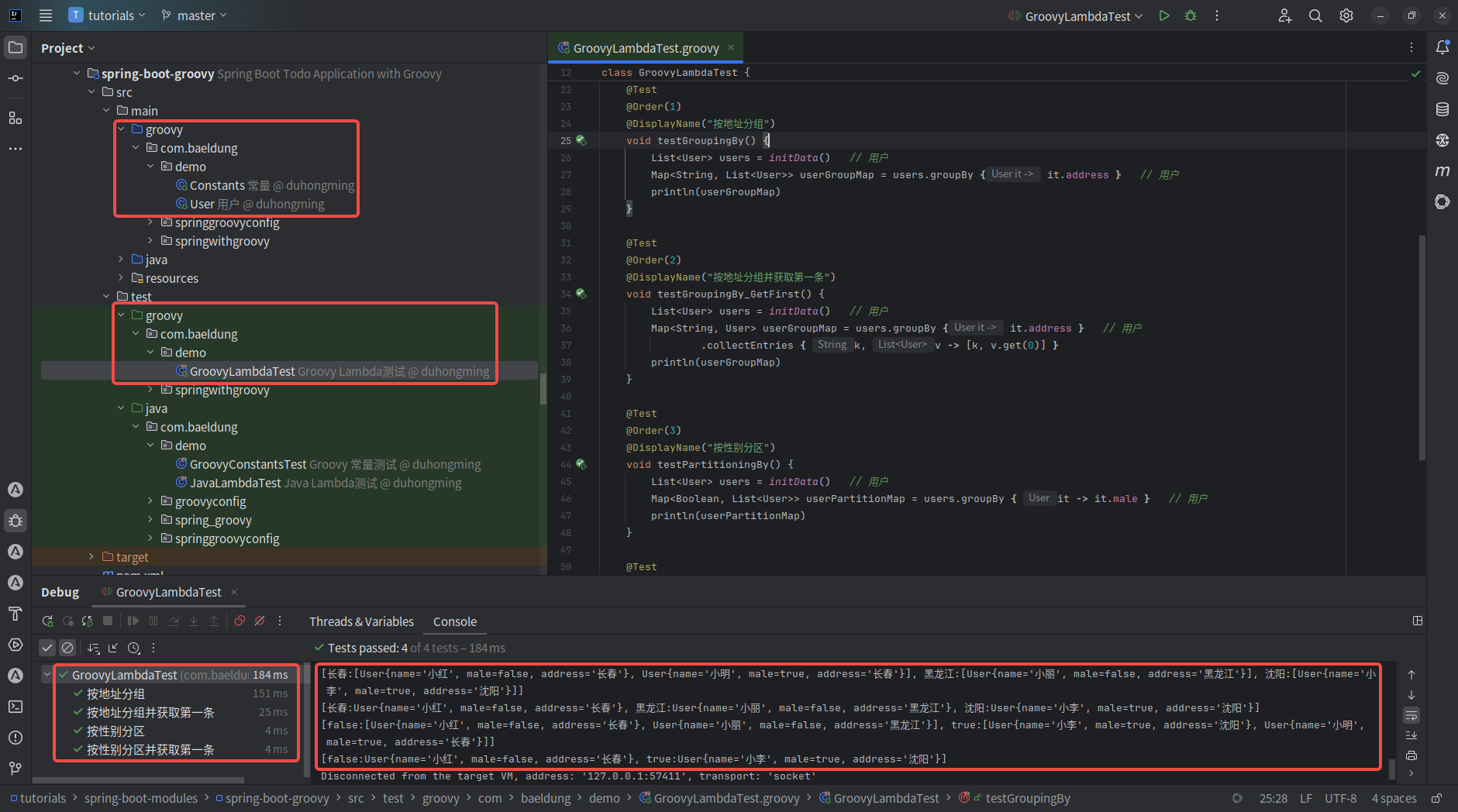Open the tutorials project dropdown

[x=107, y=15]
